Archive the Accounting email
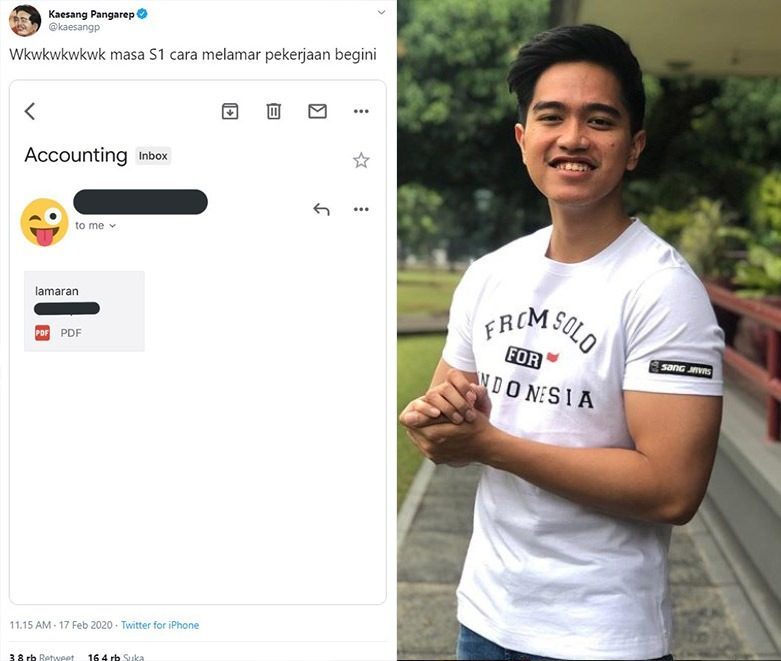Screen dimensions: 781x661 pos(230,111)
